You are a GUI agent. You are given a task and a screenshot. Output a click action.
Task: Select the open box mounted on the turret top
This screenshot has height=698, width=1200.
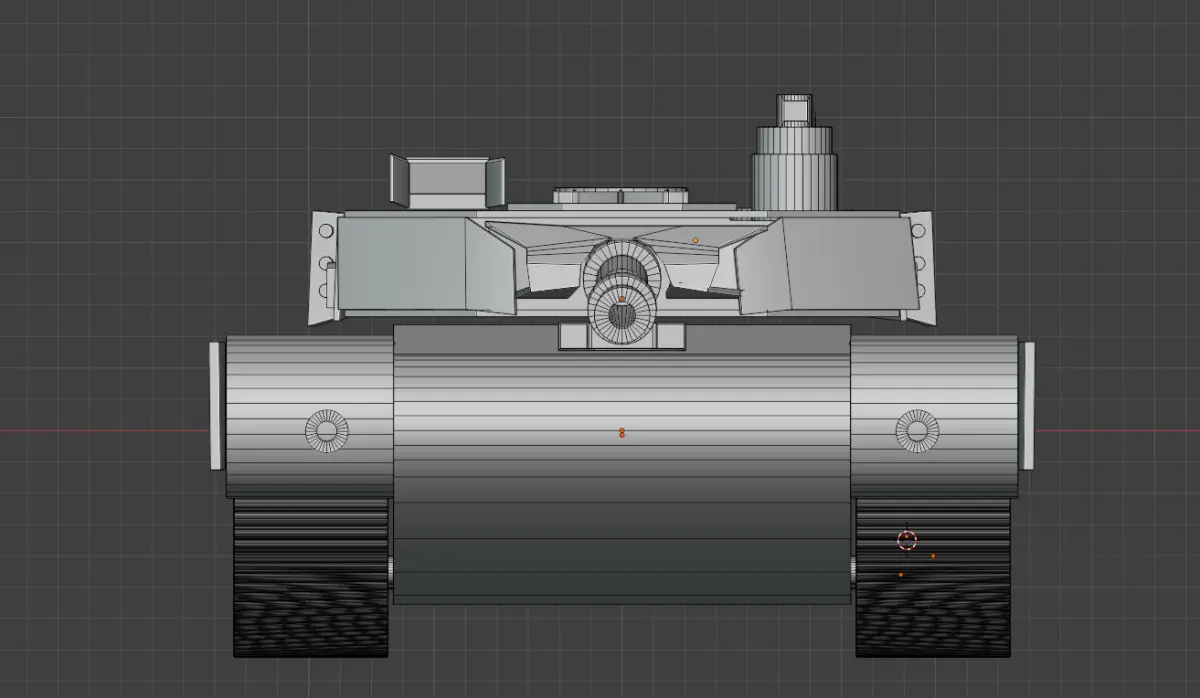point(446,182)
